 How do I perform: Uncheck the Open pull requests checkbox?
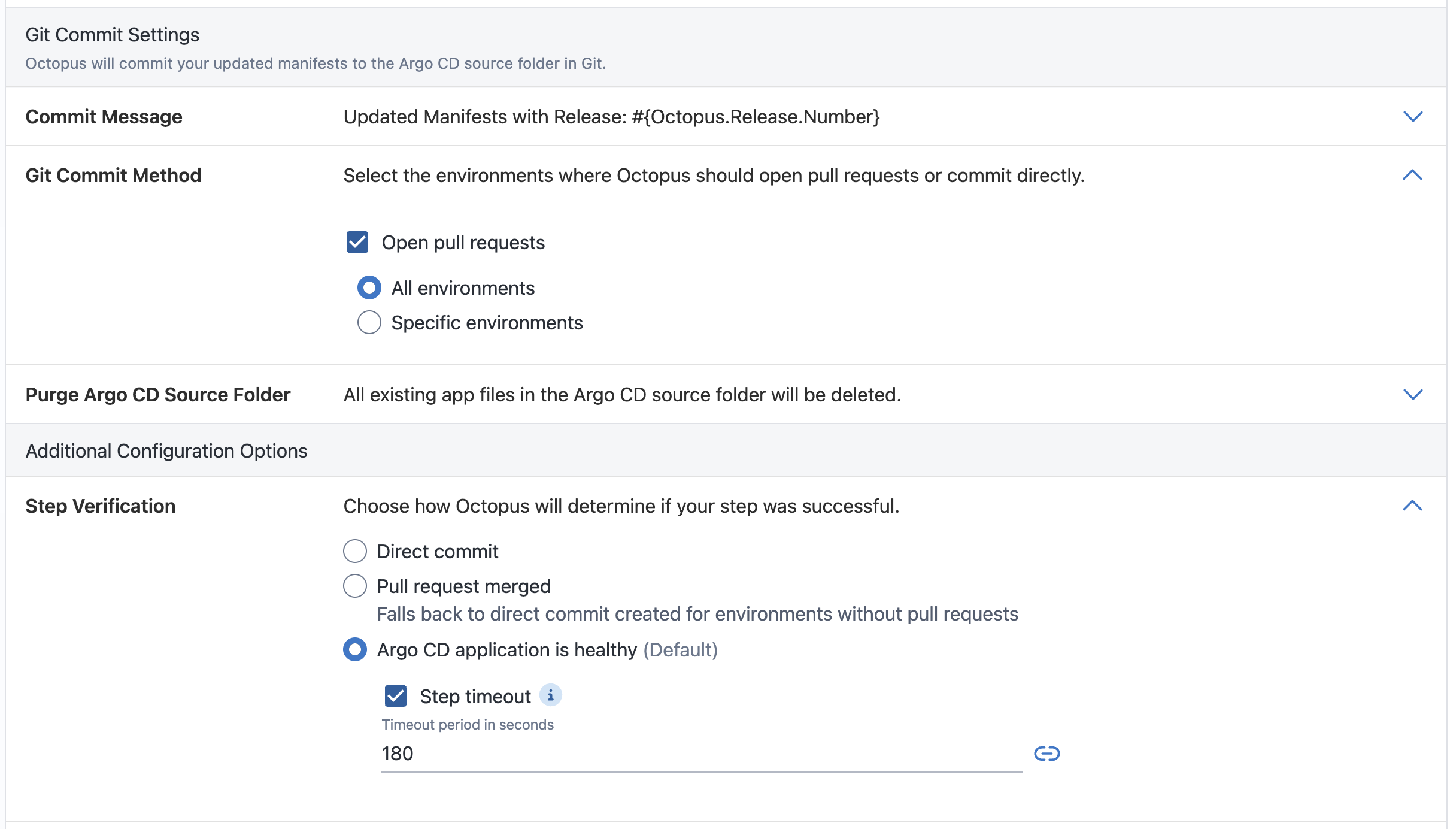[x=357, y=242]
